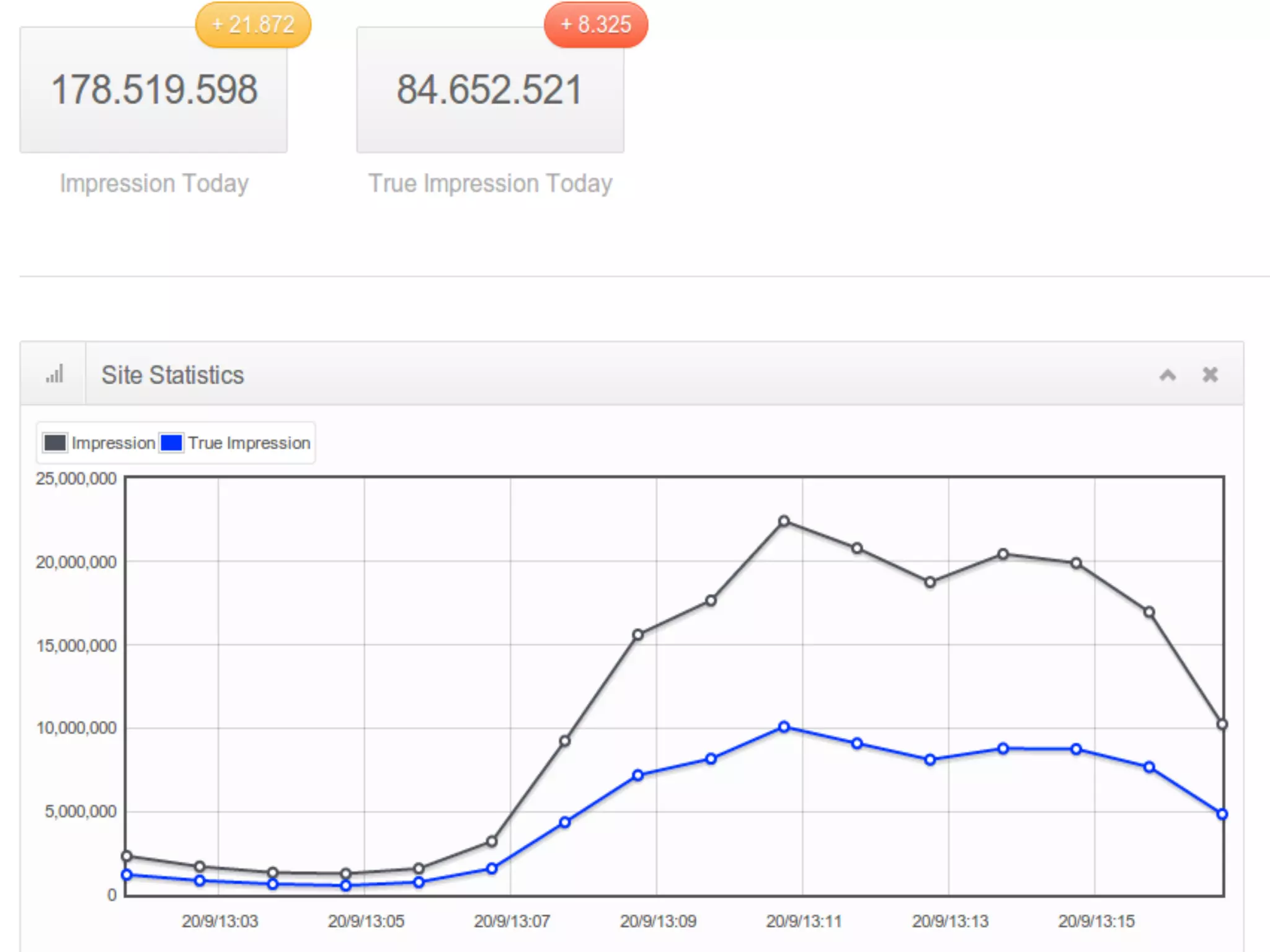Click the red +8.325 badge

[595, 25]
